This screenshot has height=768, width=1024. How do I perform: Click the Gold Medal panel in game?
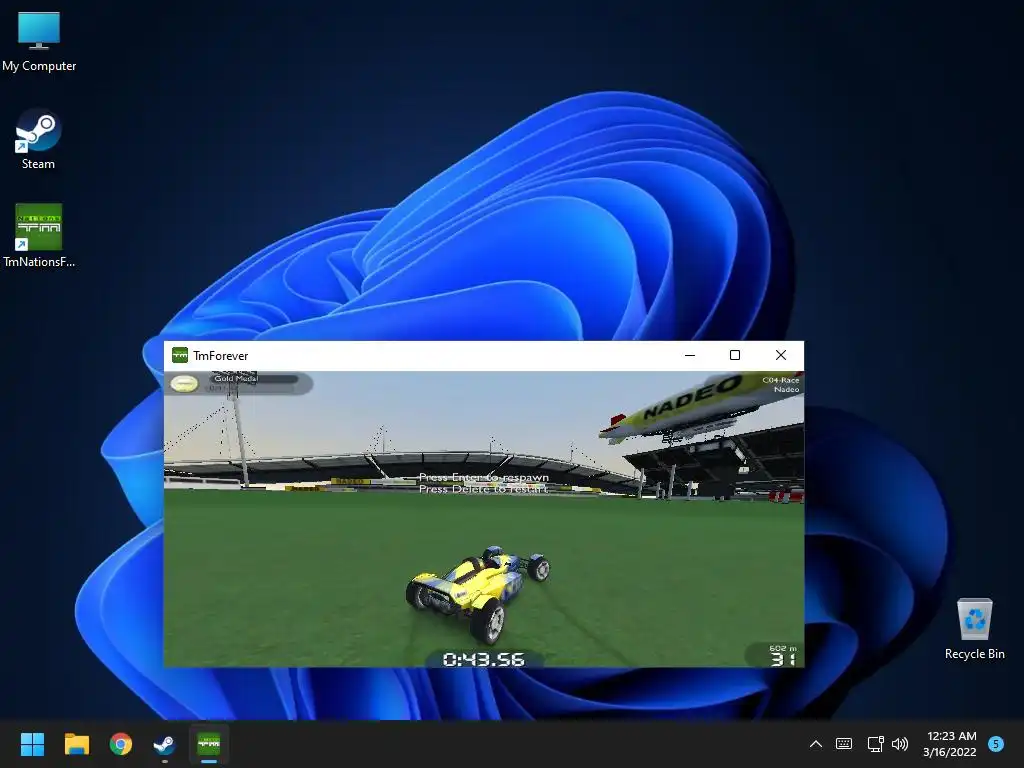click(x=239, y=383)
